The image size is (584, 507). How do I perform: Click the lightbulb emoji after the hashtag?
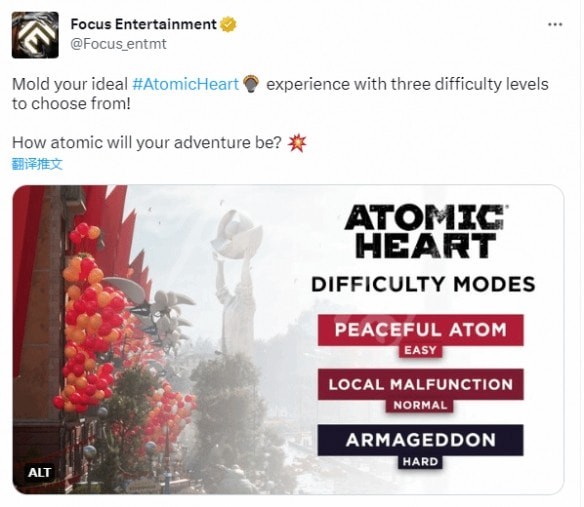[251, 84]
